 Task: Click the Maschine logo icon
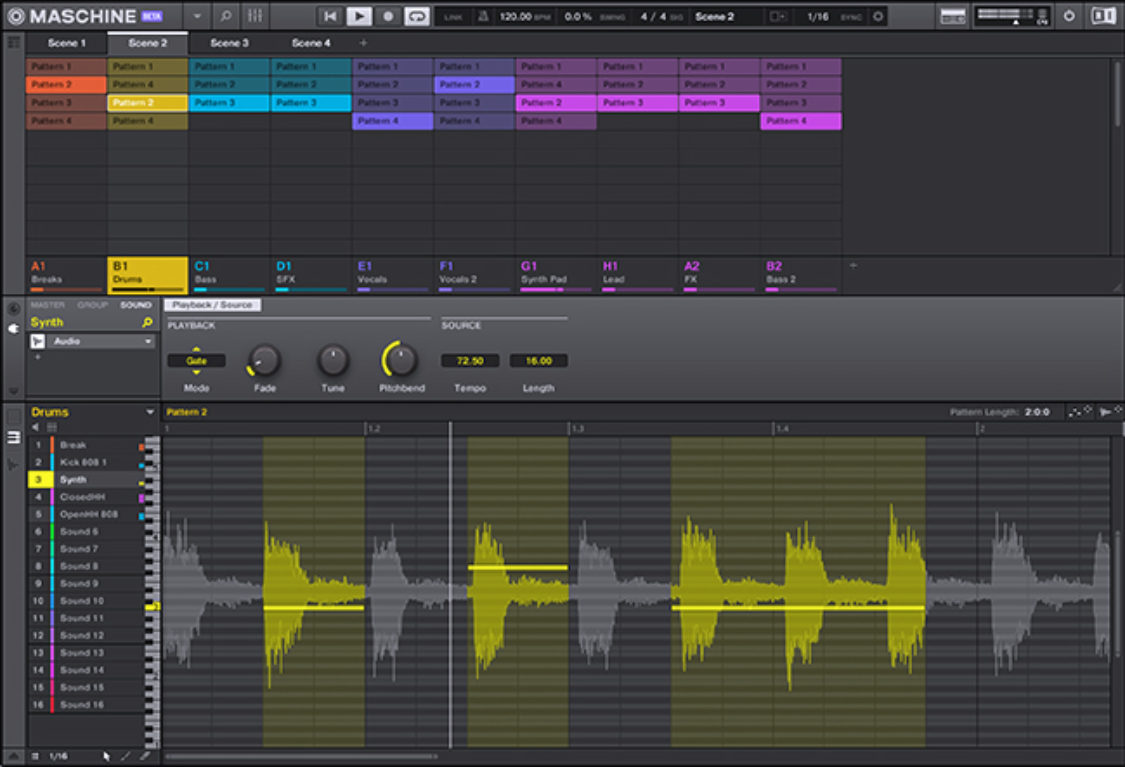pos(16,15)
